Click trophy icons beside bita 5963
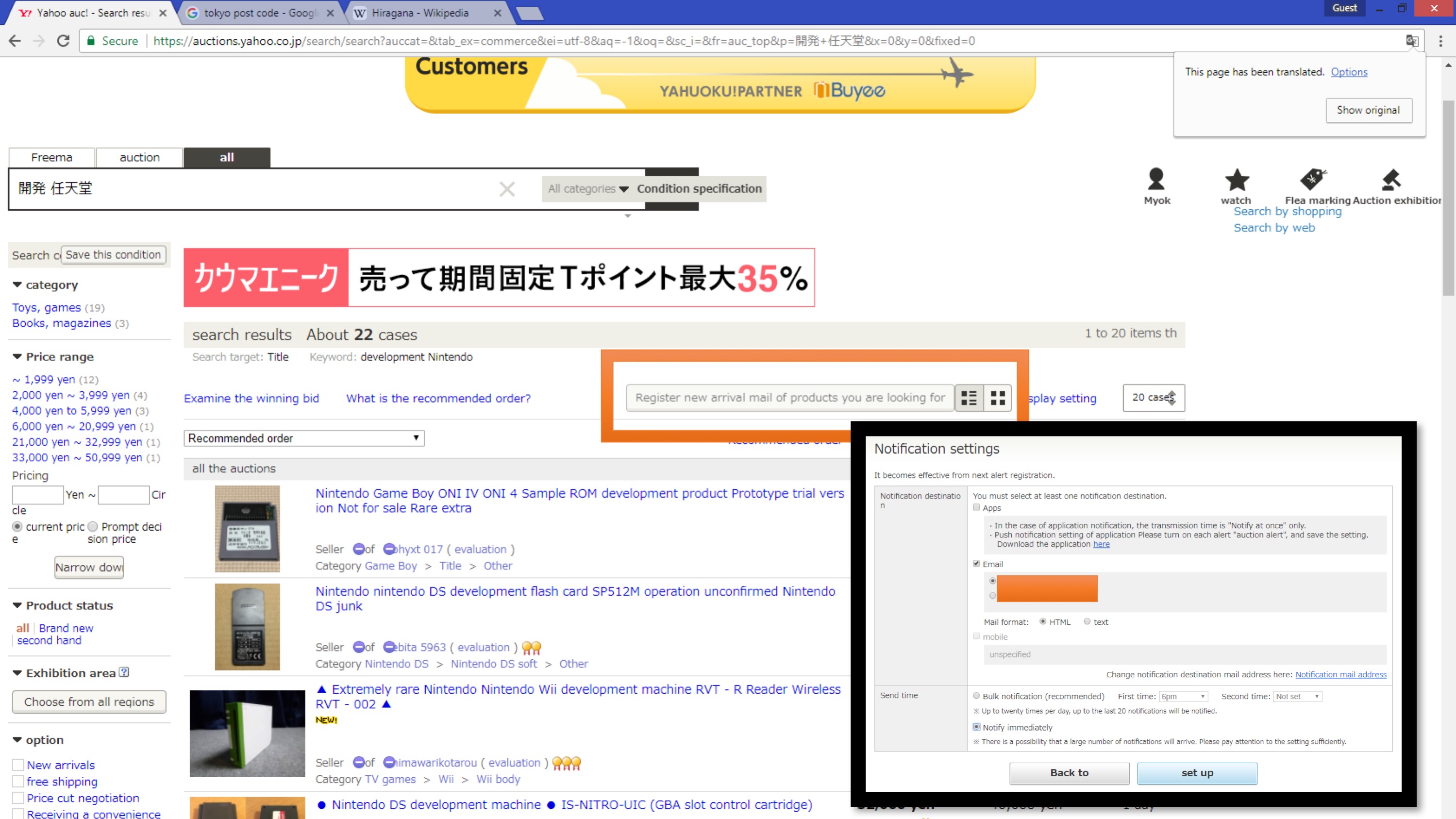The width and height of the screenshot is (1456, 819). click(x=531, y=647)
